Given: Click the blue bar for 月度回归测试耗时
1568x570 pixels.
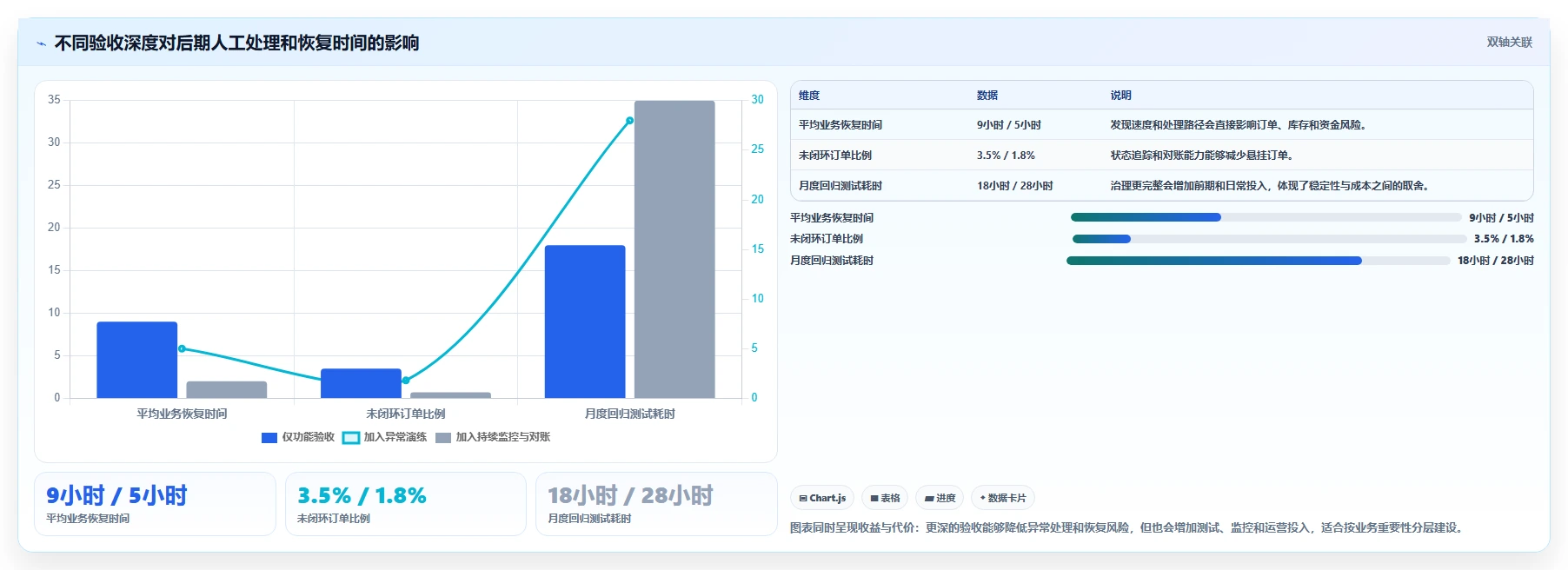Looking at the screenshot, I should coord(585,321).
